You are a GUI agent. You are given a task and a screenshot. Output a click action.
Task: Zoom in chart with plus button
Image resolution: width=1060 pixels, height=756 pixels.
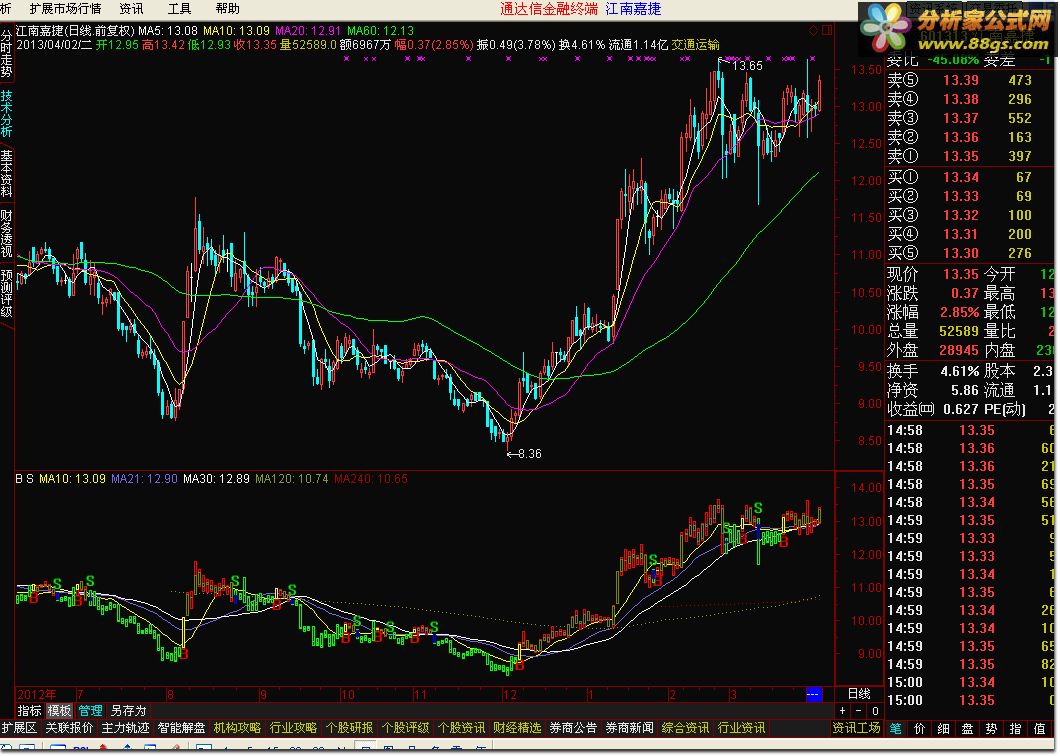click(842, 711)
